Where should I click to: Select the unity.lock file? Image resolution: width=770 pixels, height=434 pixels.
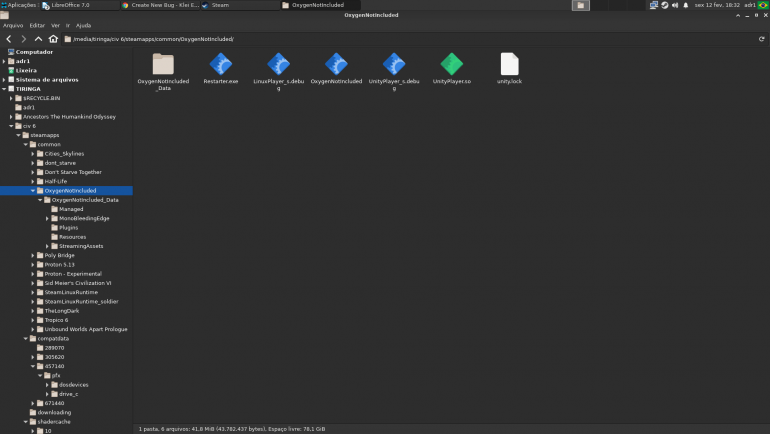(509, 64)
